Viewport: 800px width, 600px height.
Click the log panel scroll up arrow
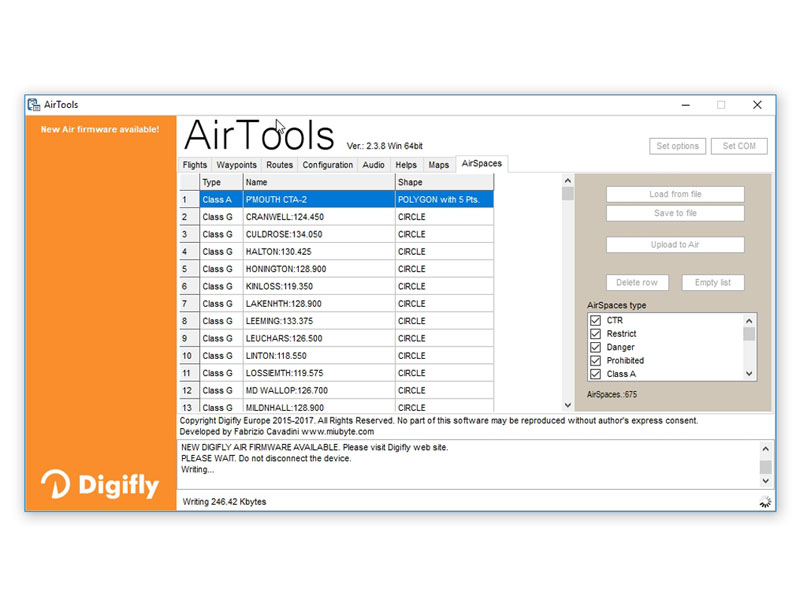pyautogui.click(x=765, y=449)
